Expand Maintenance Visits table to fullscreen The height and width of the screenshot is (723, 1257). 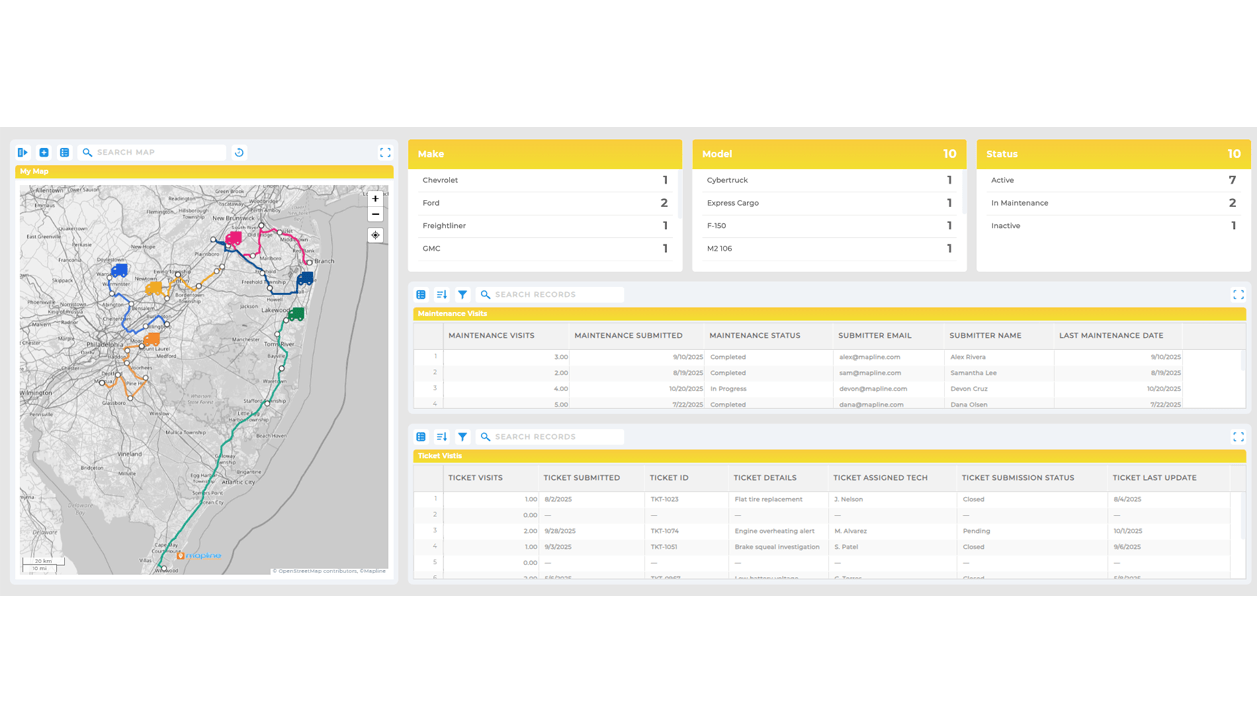[x=1238, y=295]
